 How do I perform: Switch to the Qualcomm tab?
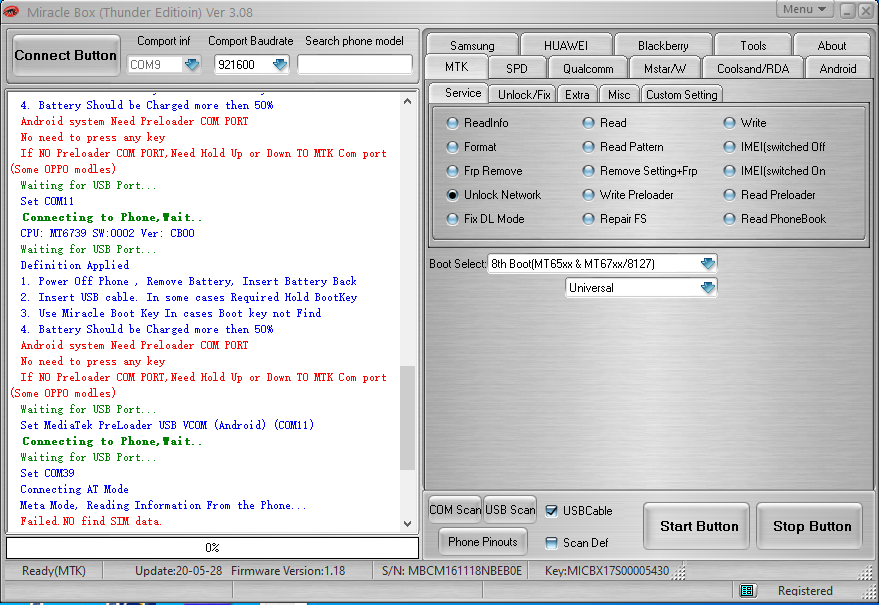tap(587, 68)
